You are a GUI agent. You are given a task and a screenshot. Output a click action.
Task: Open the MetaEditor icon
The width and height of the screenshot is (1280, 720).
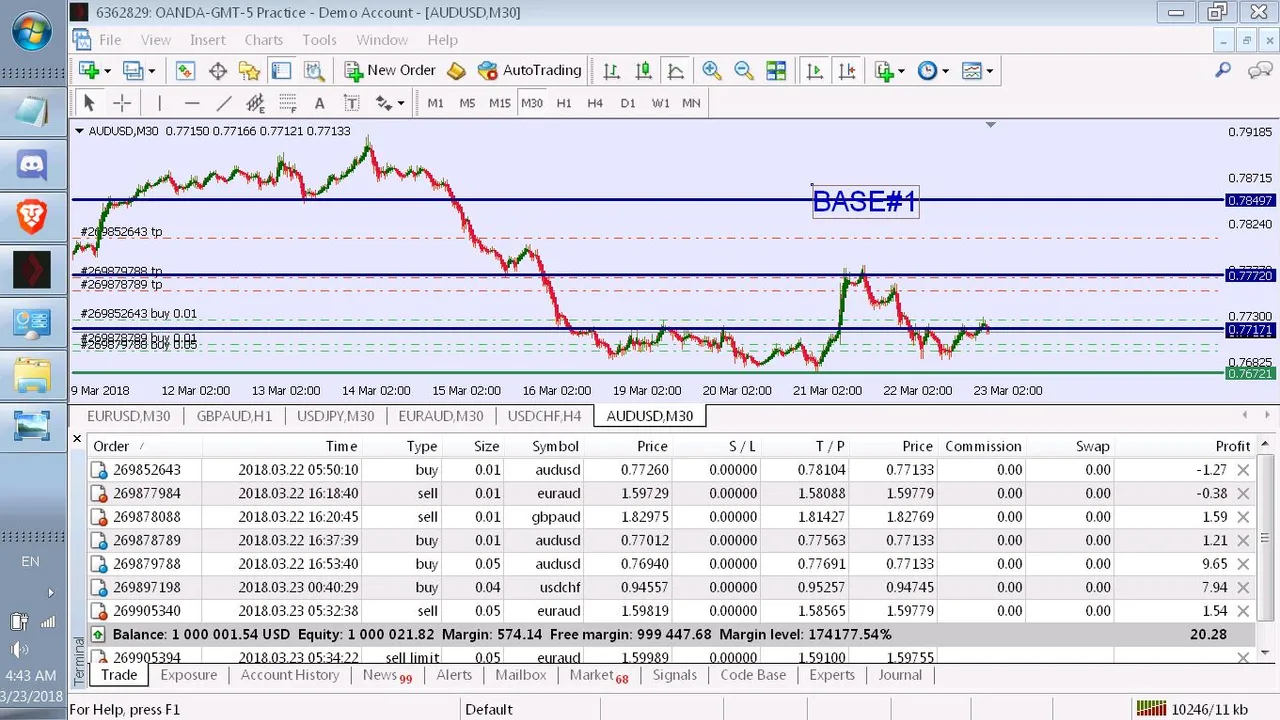point(456,70)
